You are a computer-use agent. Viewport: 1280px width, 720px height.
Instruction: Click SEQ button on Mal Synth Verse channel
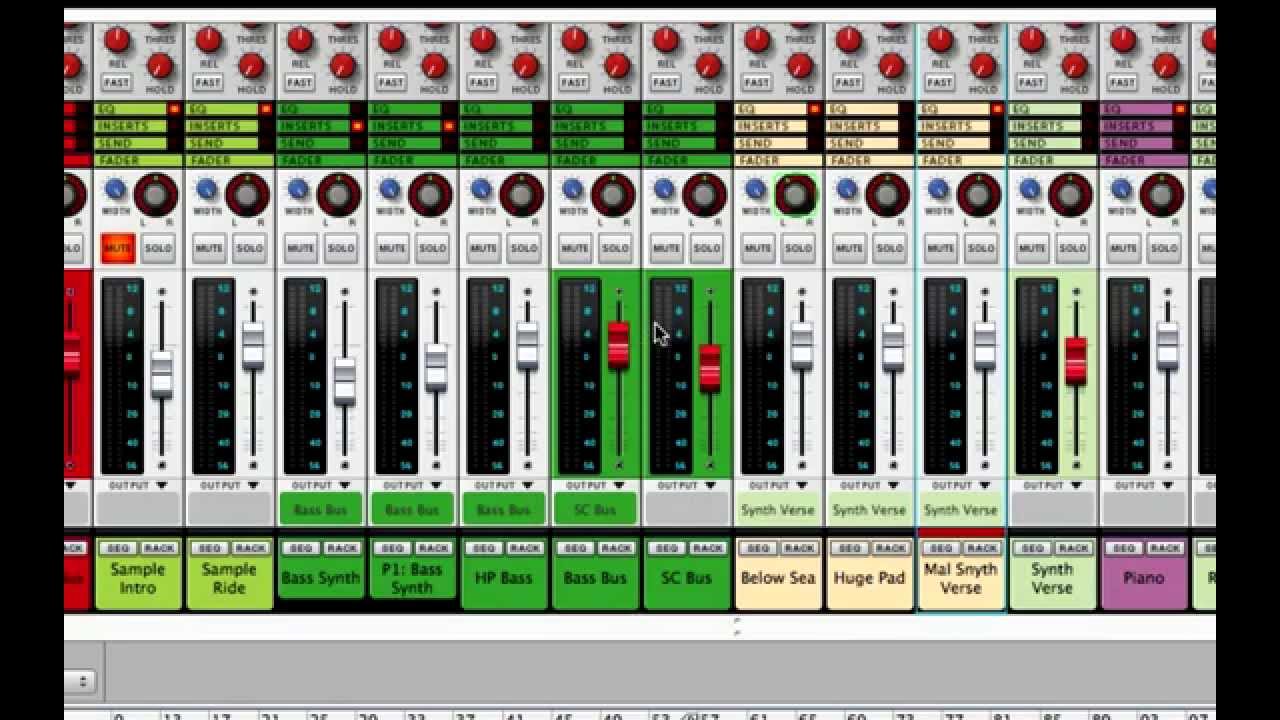(941, 548)
